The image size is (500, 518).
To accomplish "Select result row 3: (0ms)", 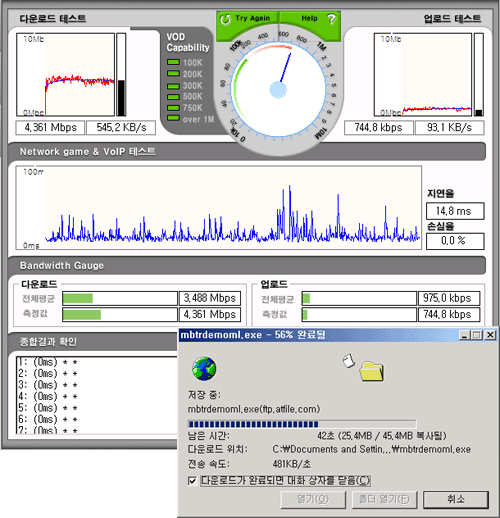I will tap(48, 385).
